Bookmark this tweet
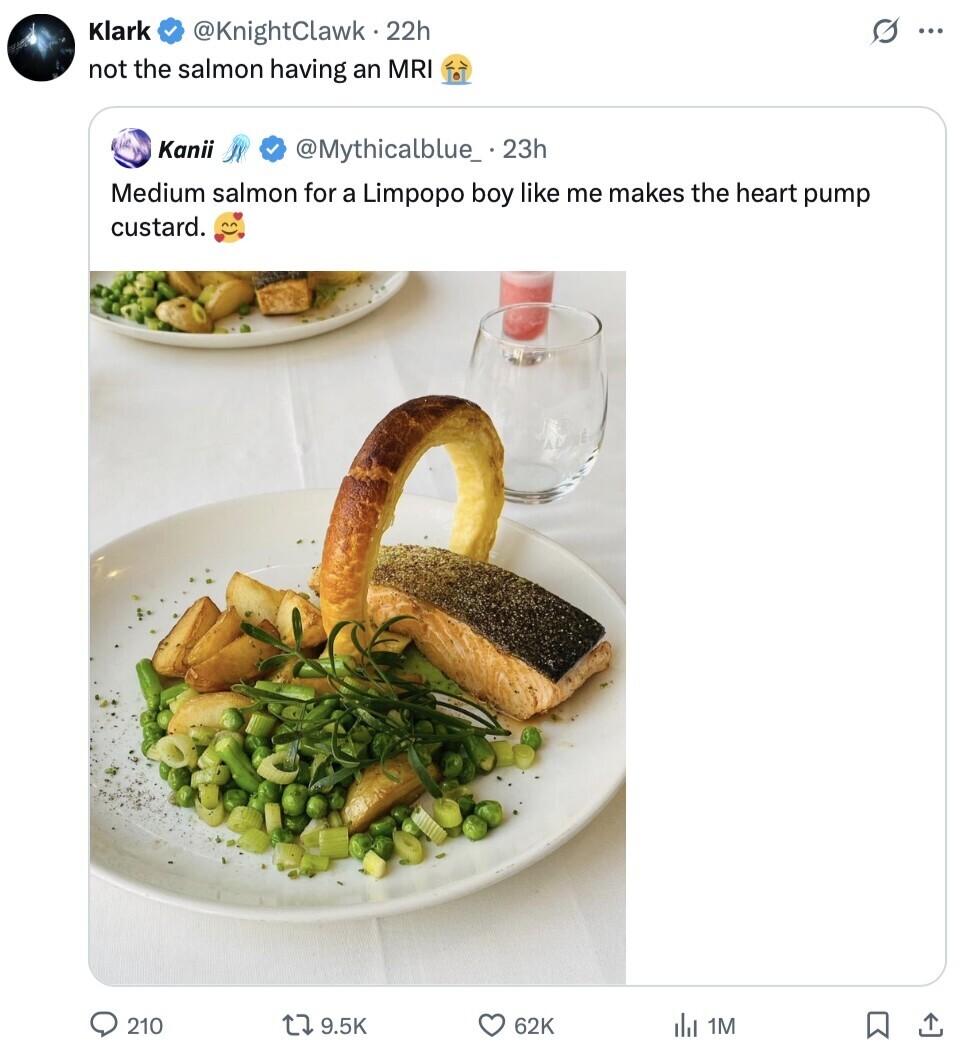This screenshot has height=1054, width=966. [877, 1025]
